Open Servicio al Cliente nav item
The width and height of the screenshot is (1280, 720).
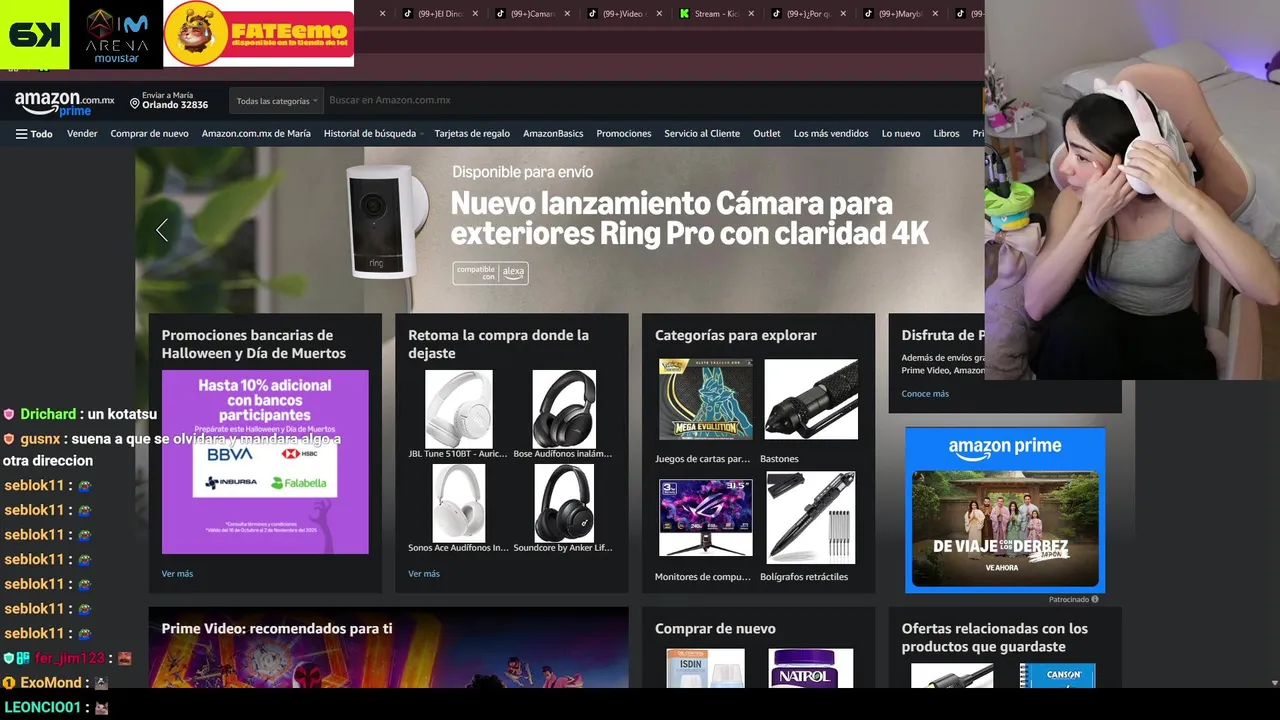click(702, 134)
